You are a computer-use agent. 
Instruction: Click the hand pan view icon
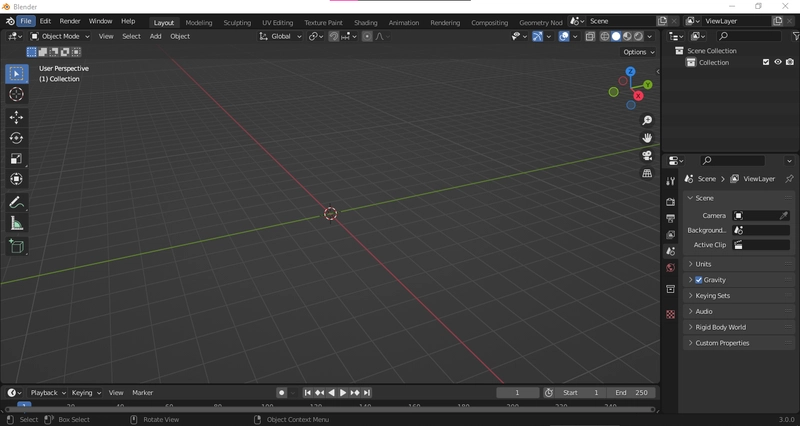click(647, 138)
